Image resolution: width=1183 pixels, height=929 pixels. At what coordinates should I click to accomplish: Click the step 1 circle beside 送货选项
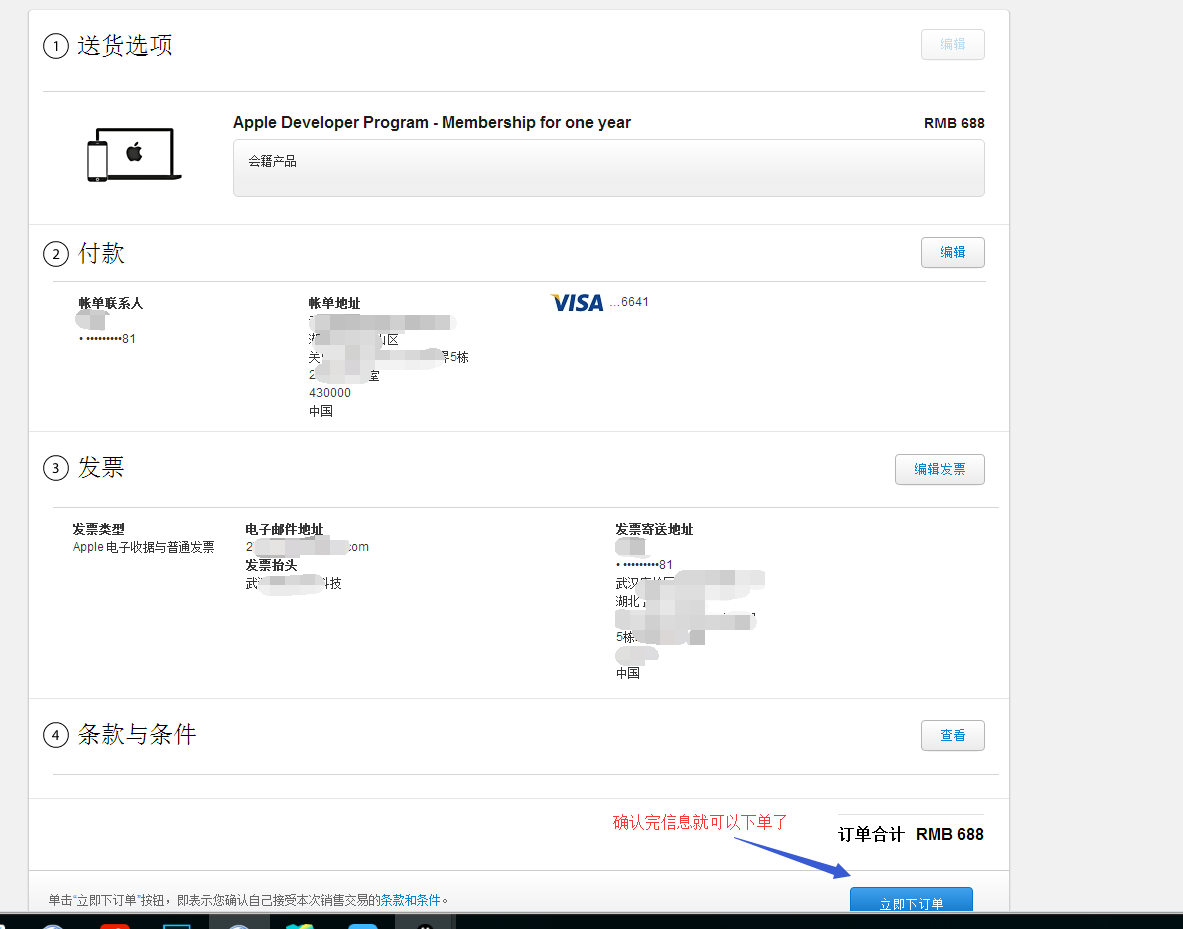[x=56, y=47]
